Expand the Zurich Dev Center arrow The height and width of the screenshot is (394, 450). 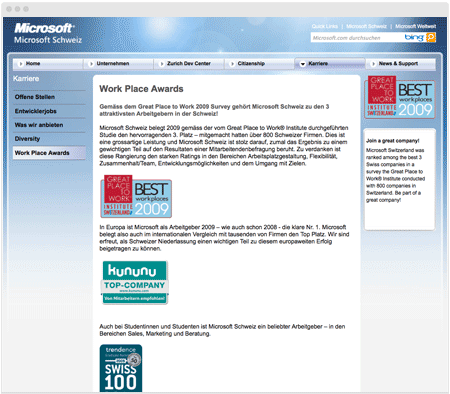point(162,64)
